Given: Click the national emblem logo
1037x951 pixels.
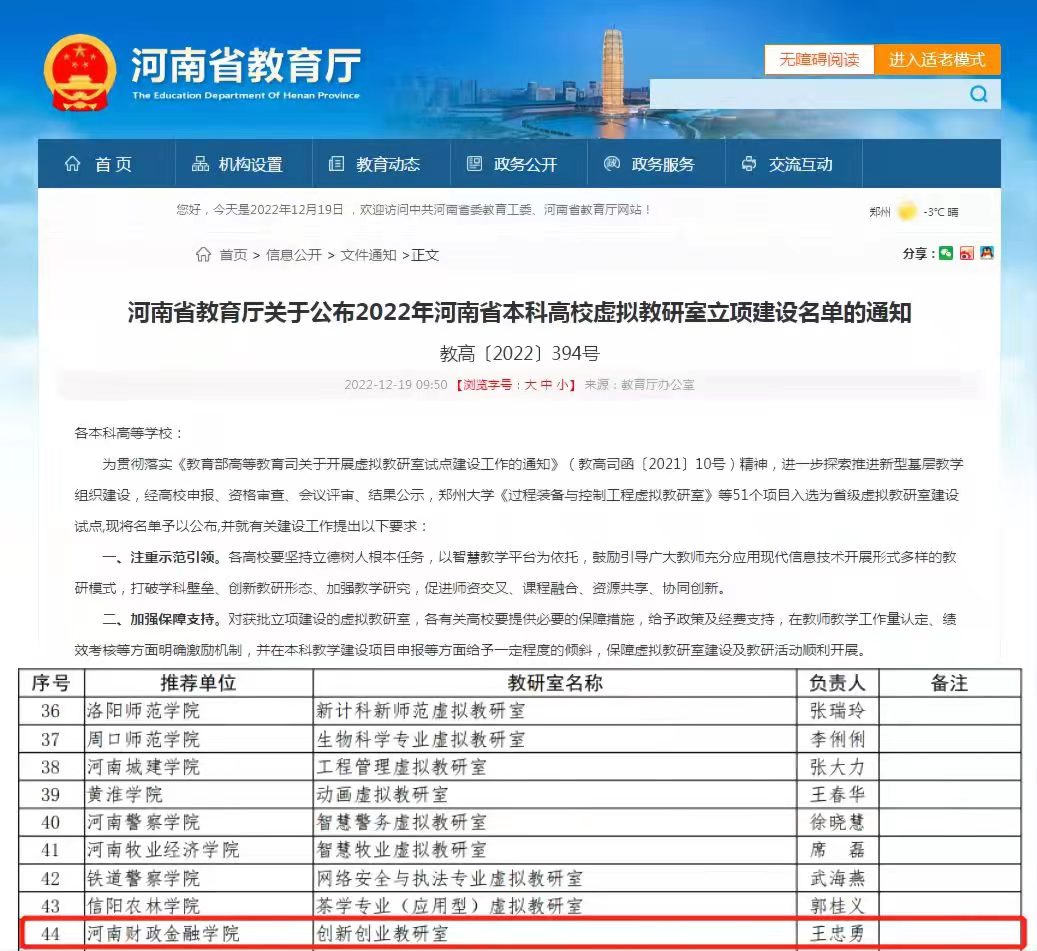Looking at the screenshot, I should pos(80,72).
